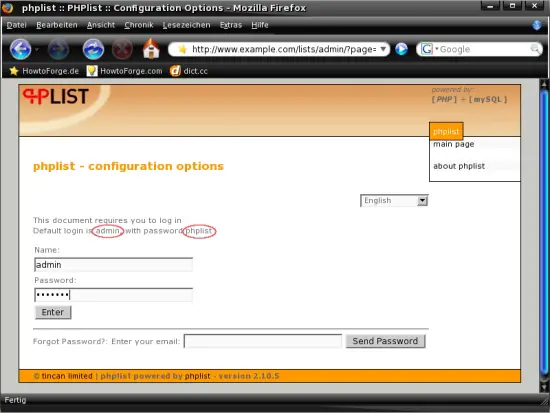Image resolution: width=550 pixels, height=413 pixels.
Task: Open the Home page icon
Action: point(151,48)
